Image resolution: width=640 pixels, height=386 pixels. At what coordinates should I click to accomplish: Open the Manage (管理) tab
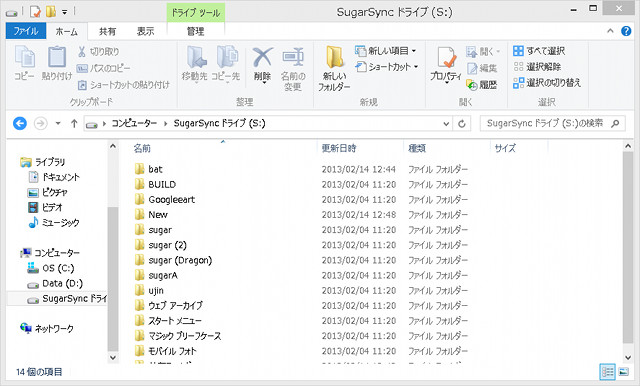196,31
